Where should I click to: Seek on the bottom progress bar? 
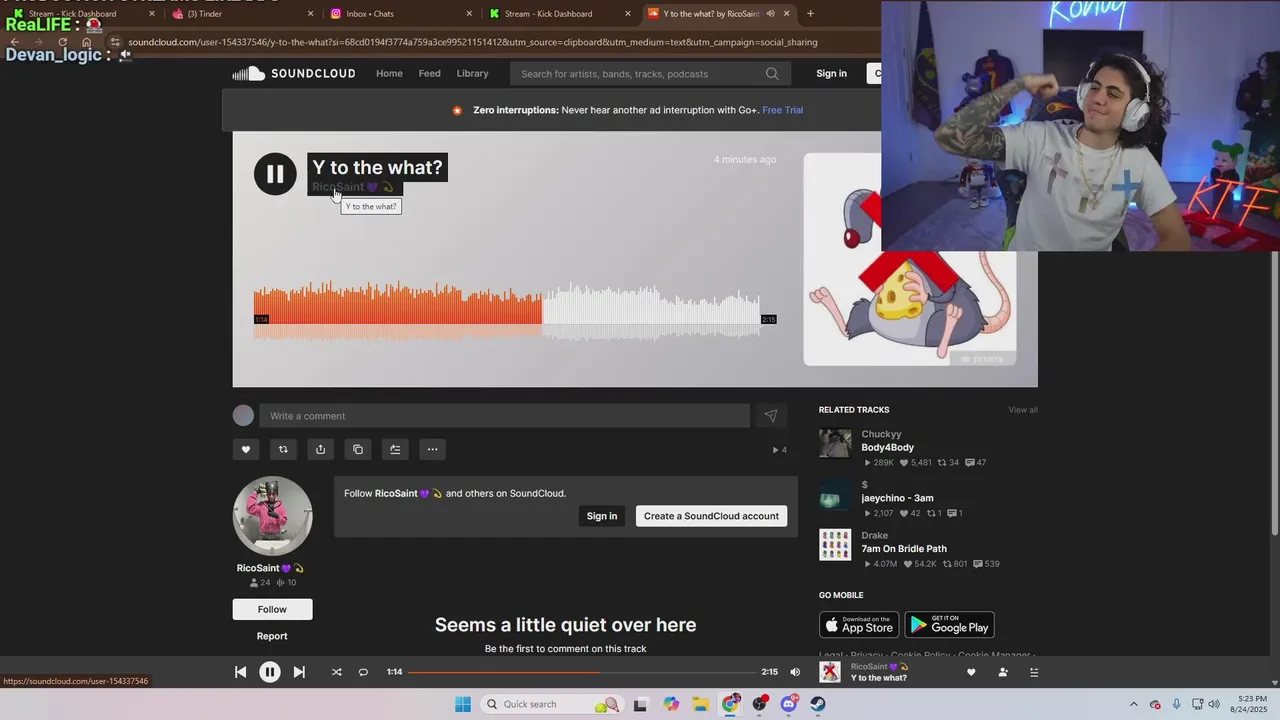[x=582, y=672]
